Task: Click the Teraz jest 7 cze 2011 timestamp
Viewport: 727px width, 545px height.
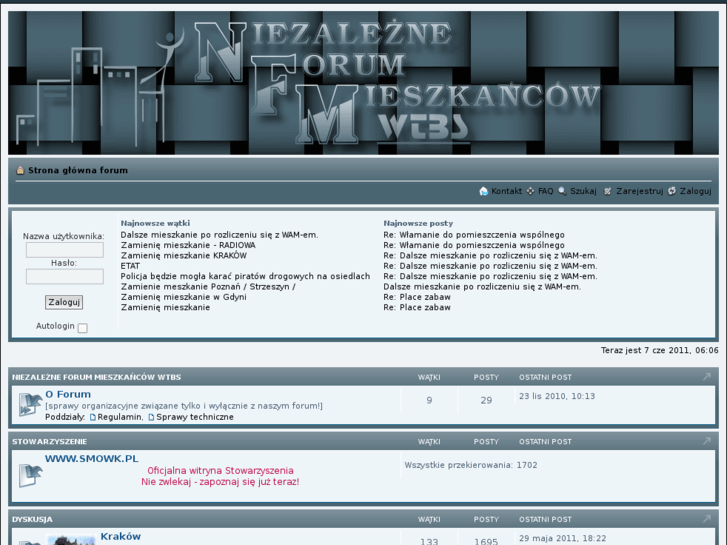Action: 660,351
